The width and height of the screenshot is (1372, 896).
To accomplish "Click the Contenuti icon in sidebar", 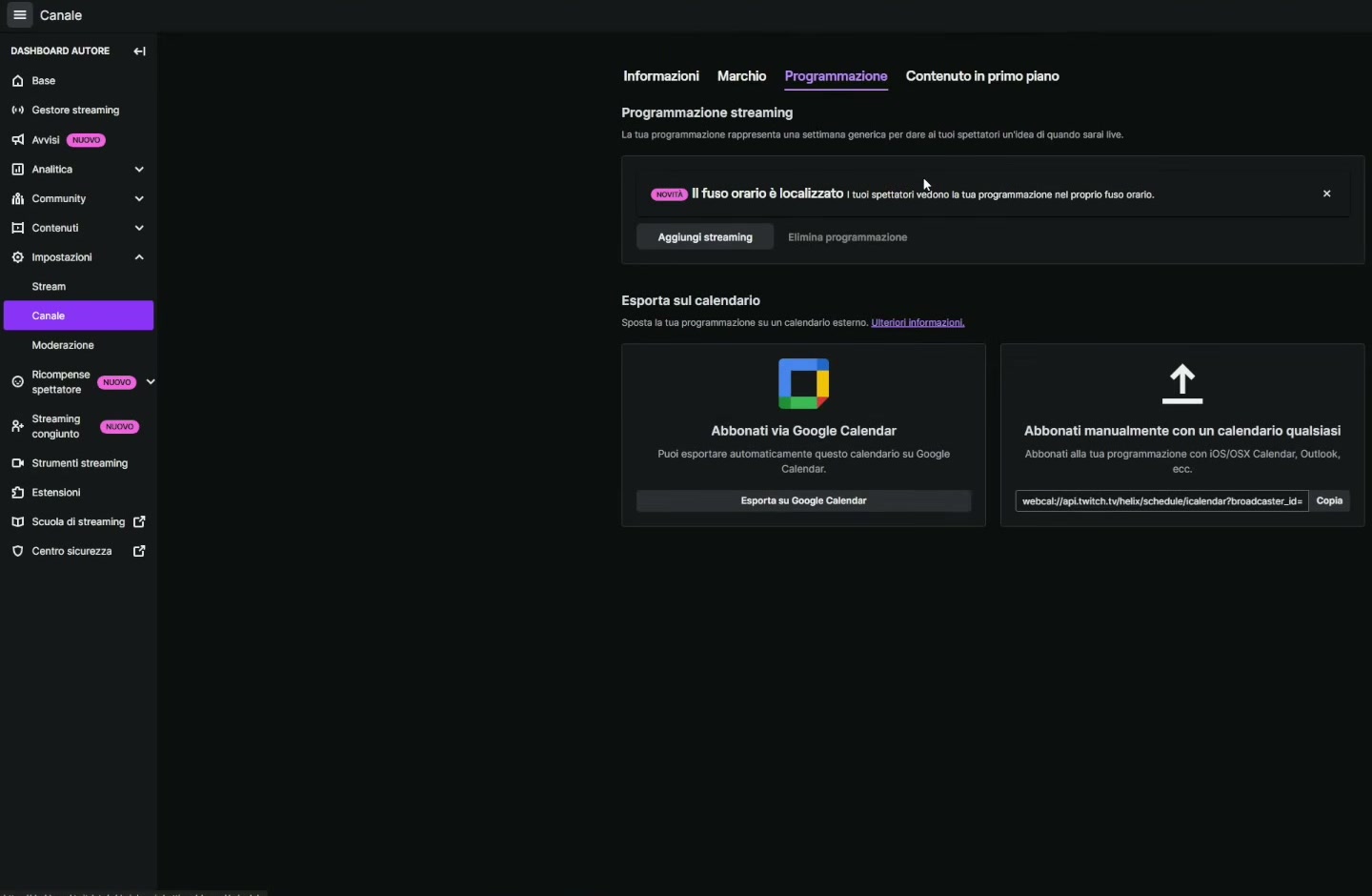I will (17, 229).
